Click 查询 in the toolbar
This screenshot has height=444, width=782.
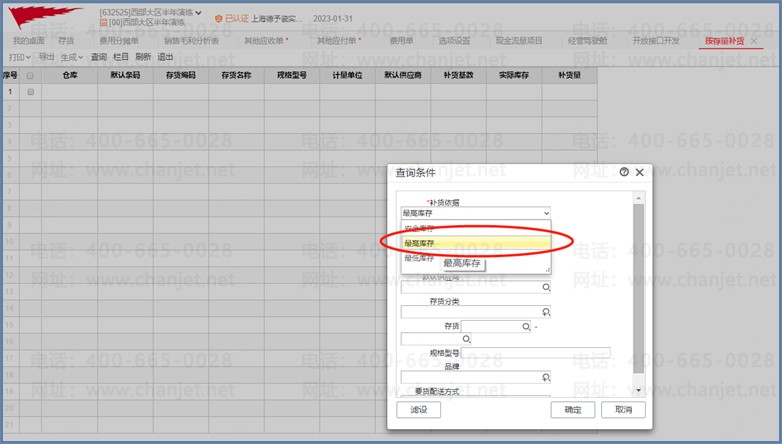coord(99,57)
